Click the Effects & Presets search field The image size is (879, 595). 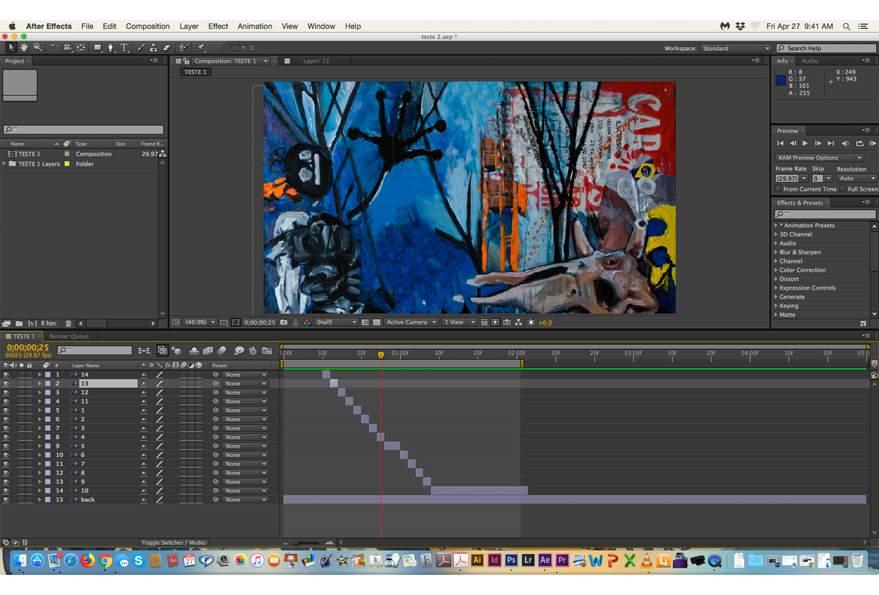click(825, 214)
